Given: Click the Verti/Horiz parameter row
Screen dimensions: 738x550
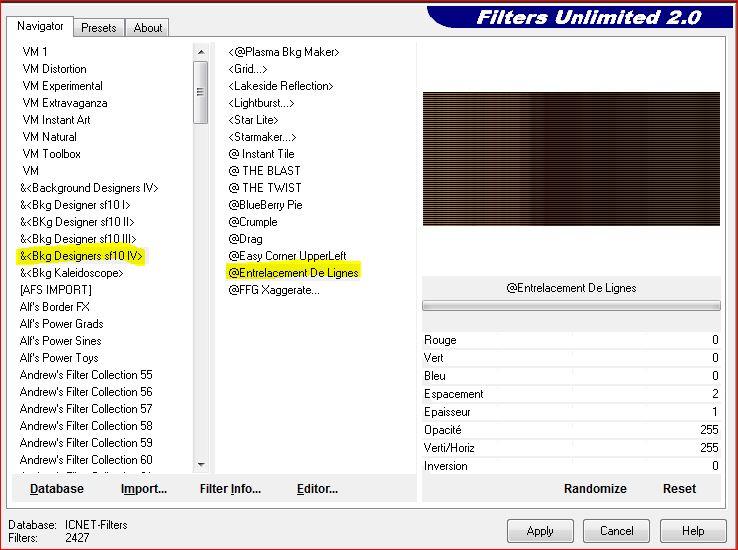Looking at the screenshot, I should 571,447.
